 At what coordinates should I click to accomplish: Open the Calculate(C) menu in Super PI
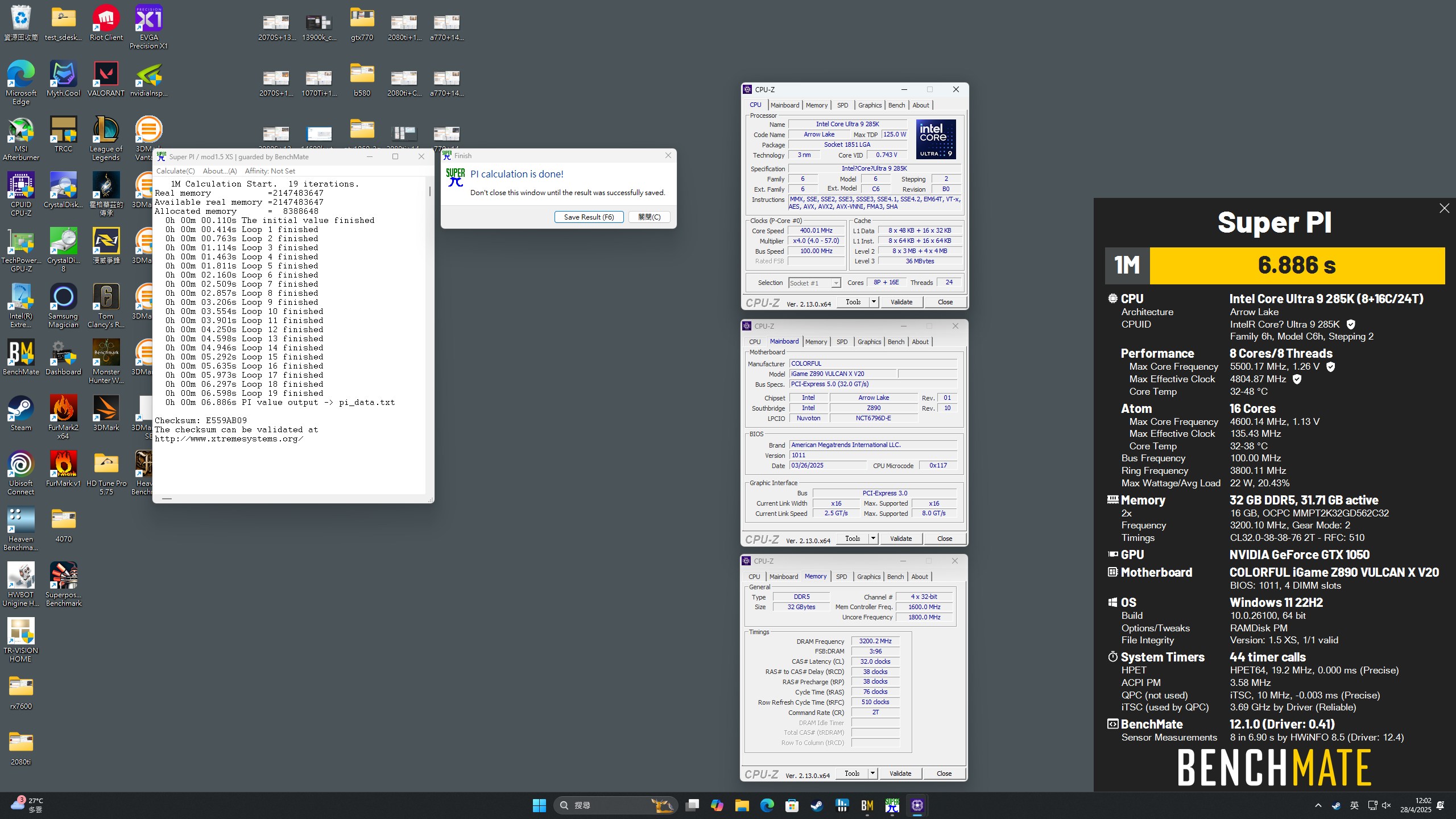175,171
